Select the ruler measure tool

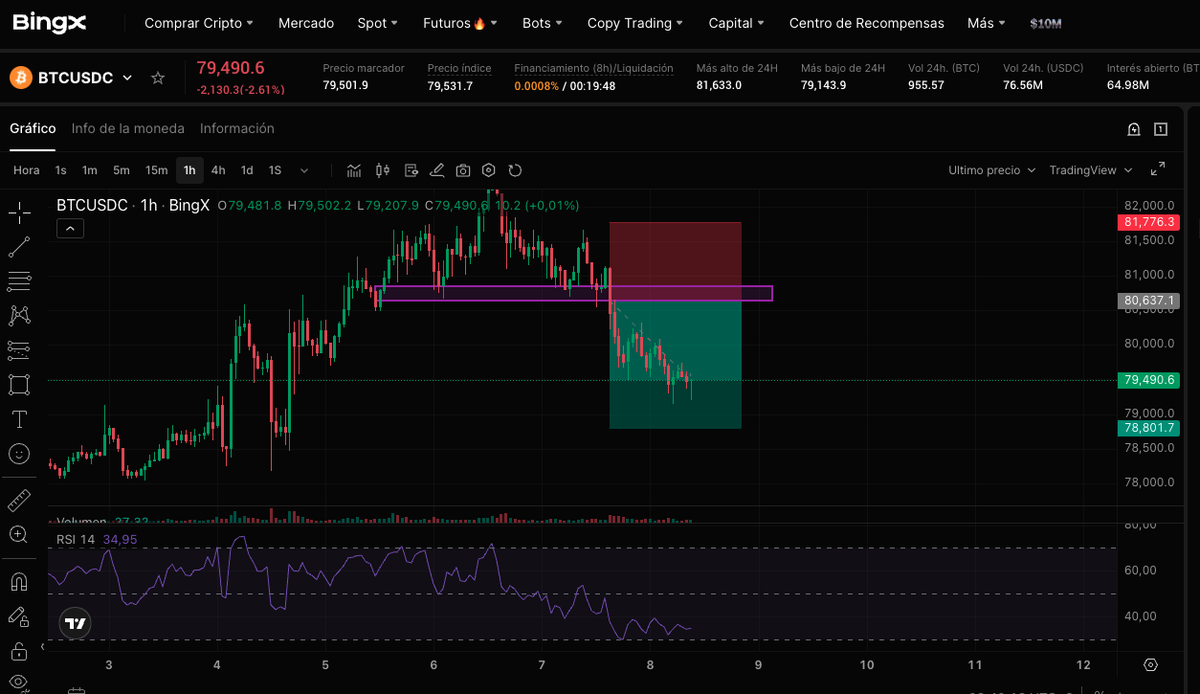click(x=18, y=500)
